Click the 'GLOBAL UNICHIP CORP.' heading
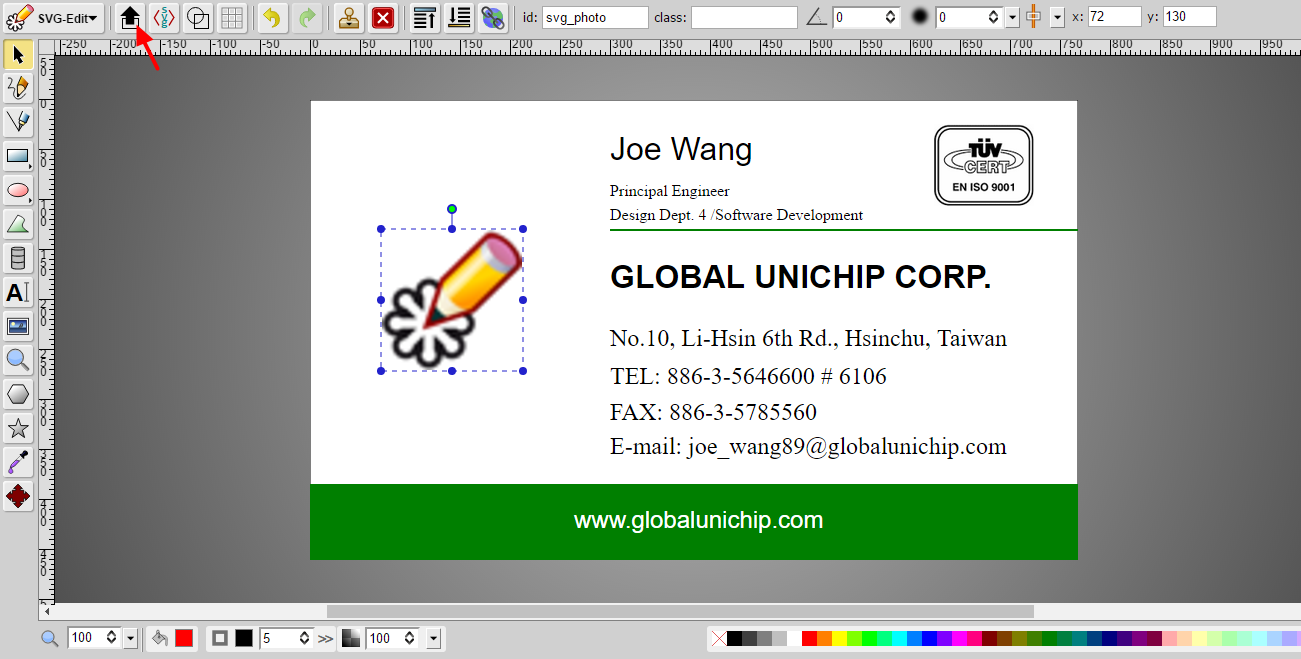Viewport: 1301px width, 659px height. [x=801, y=277]
